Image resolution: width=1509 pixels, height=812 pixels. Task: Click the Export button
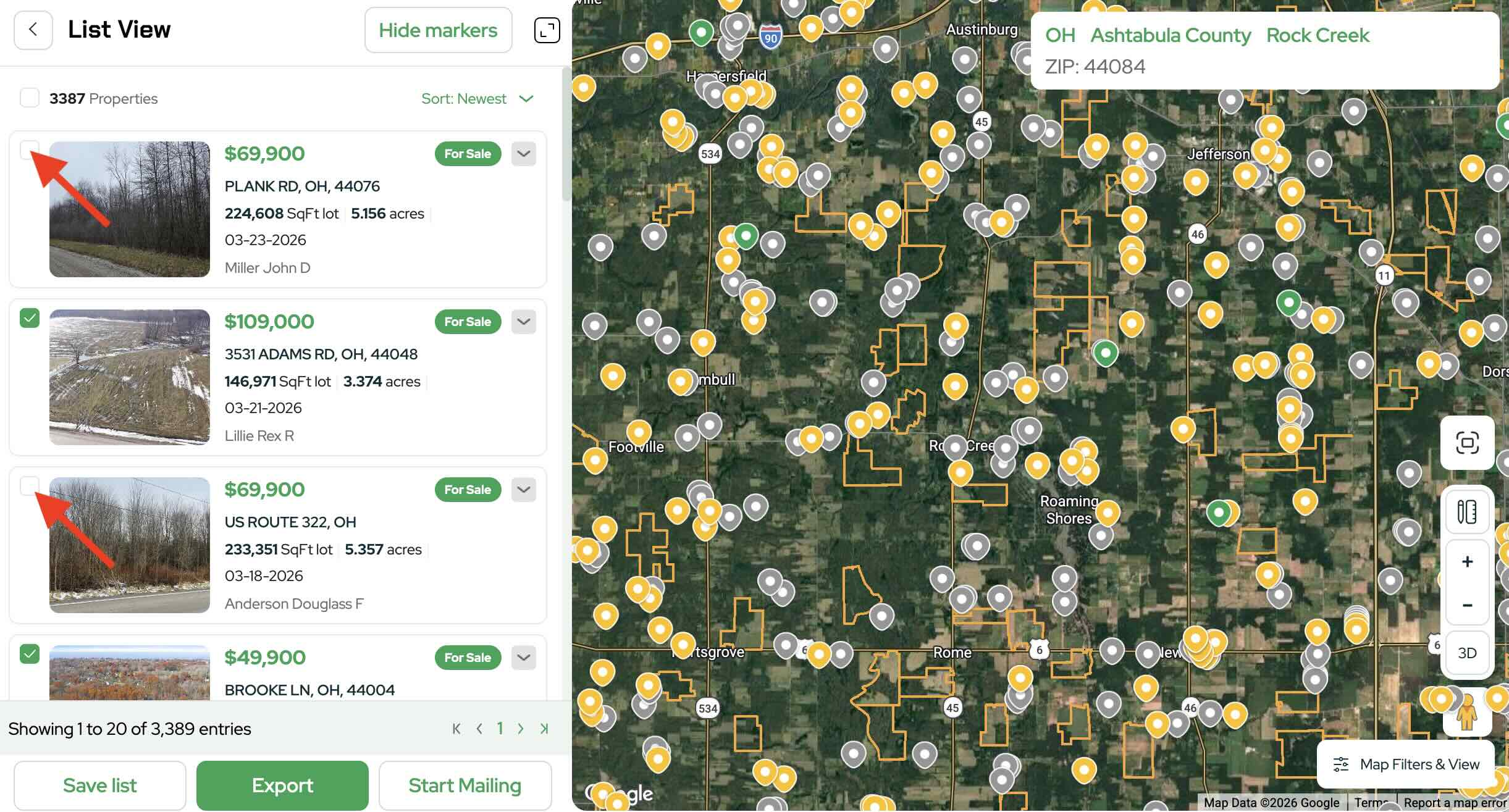click(282, 785)
